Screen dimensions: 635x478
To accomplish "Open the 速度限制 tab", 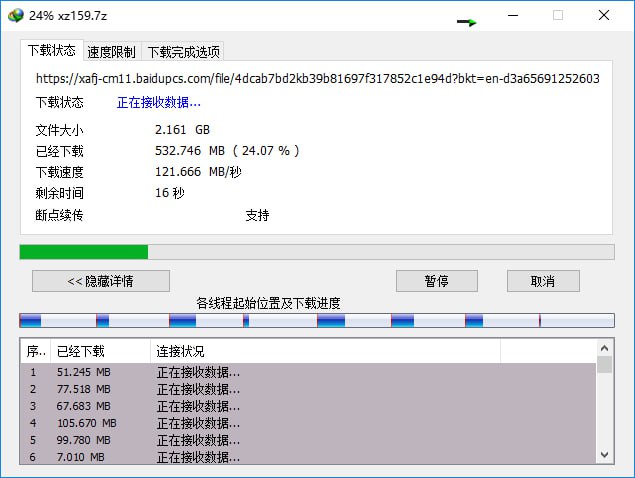I will coord(112,52).
